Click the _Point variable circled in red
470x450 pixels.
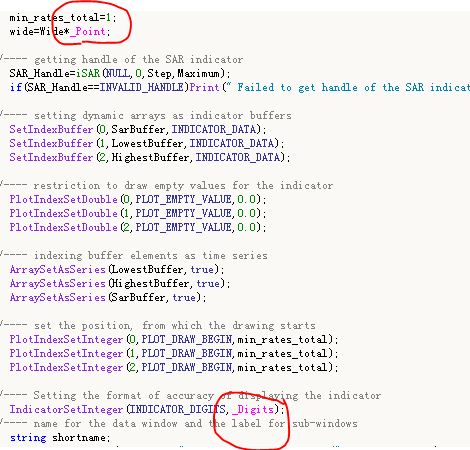coord(88,31)
